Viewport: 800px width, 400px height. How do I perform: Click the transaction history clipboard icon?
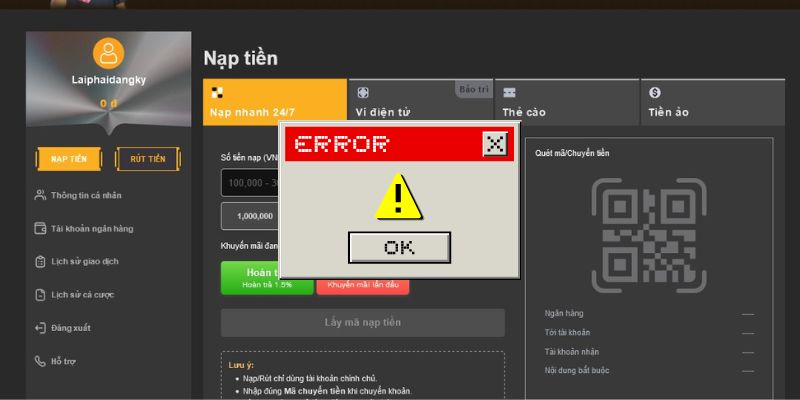40,261
